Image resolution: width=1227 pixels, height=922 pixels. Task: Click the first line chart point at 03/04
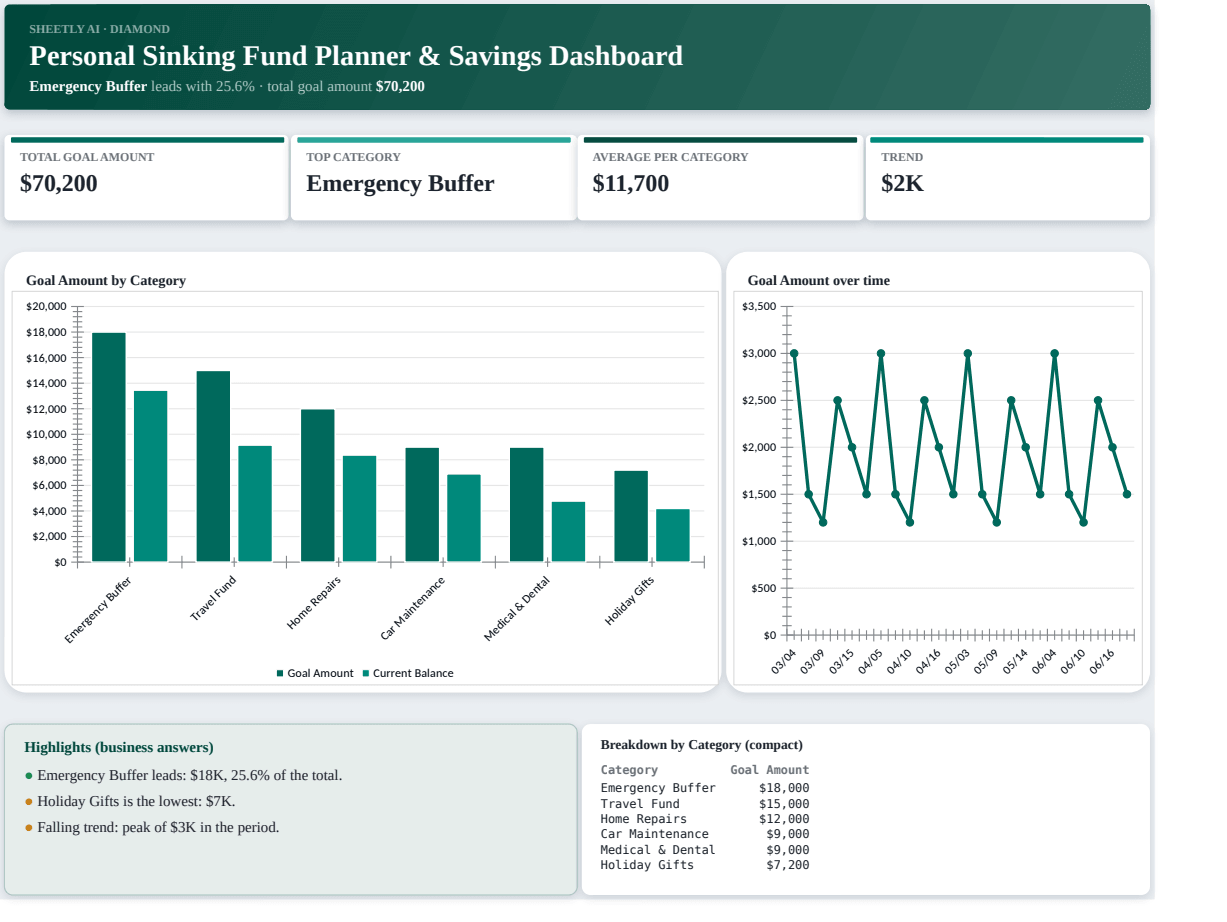[x=794, y=353]
